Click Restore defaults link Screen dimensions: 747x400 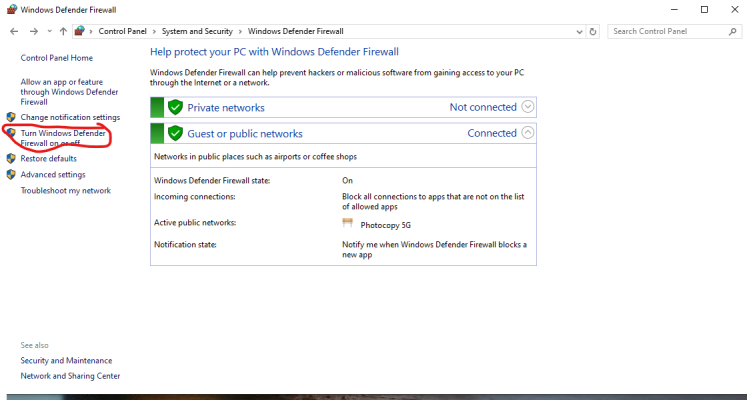coord(49,159)
